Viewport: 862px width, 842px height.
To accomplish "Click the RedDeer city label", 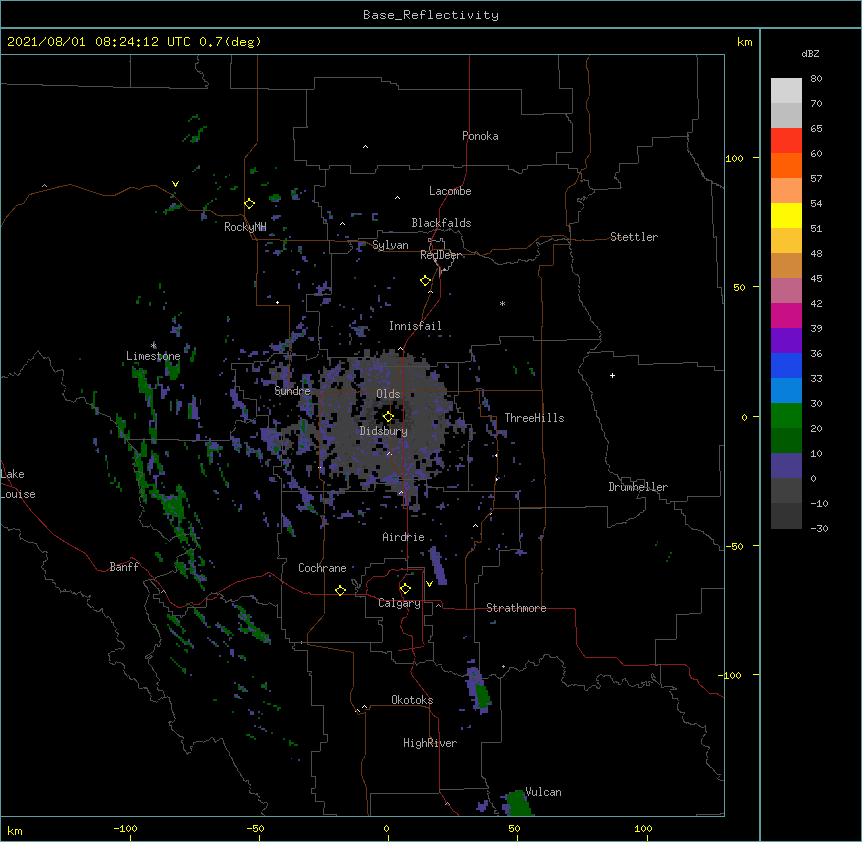I will (x=441, y=255).
